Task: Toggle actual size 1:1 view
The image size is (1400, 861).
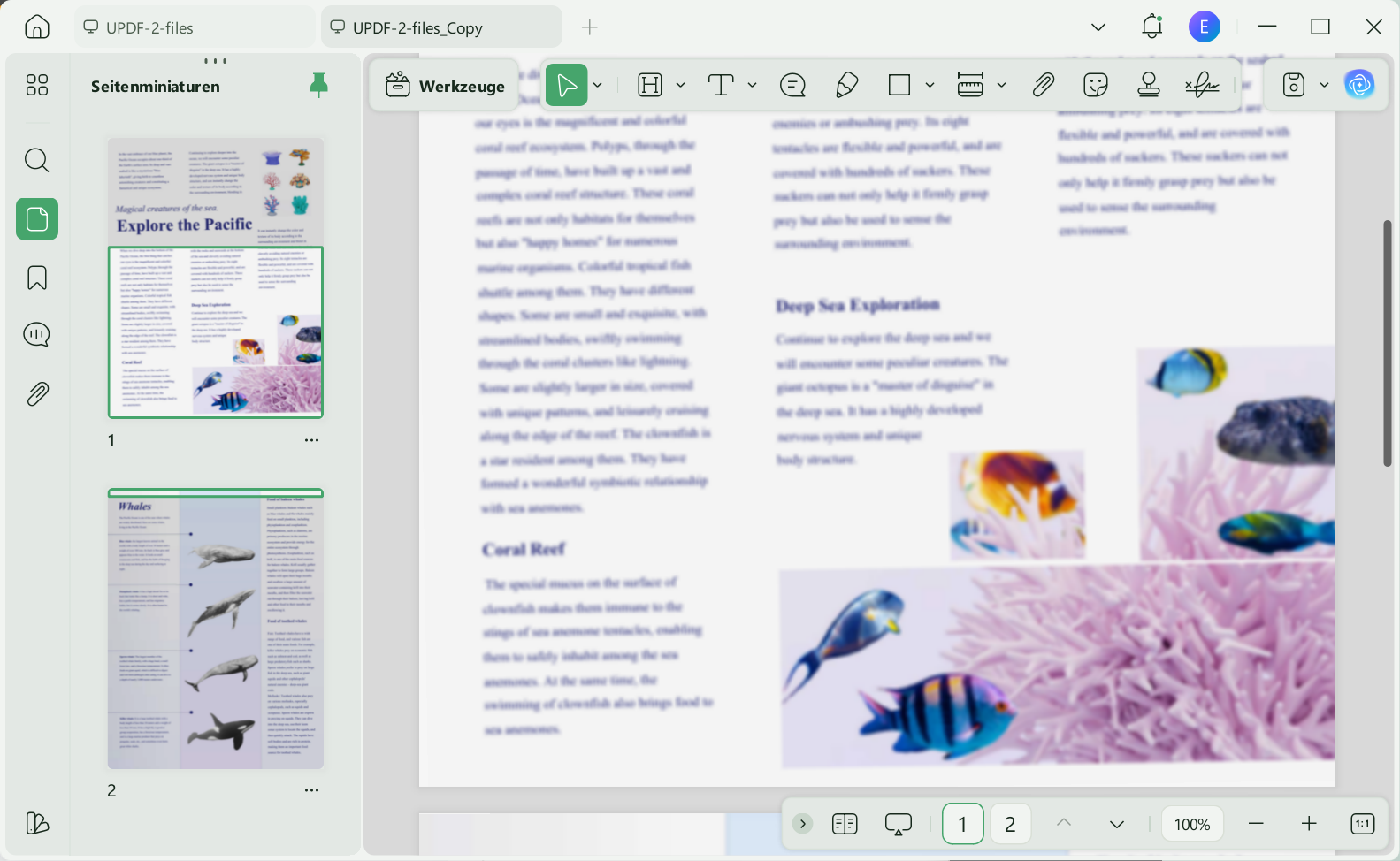Action: (x=1363, y=824)
